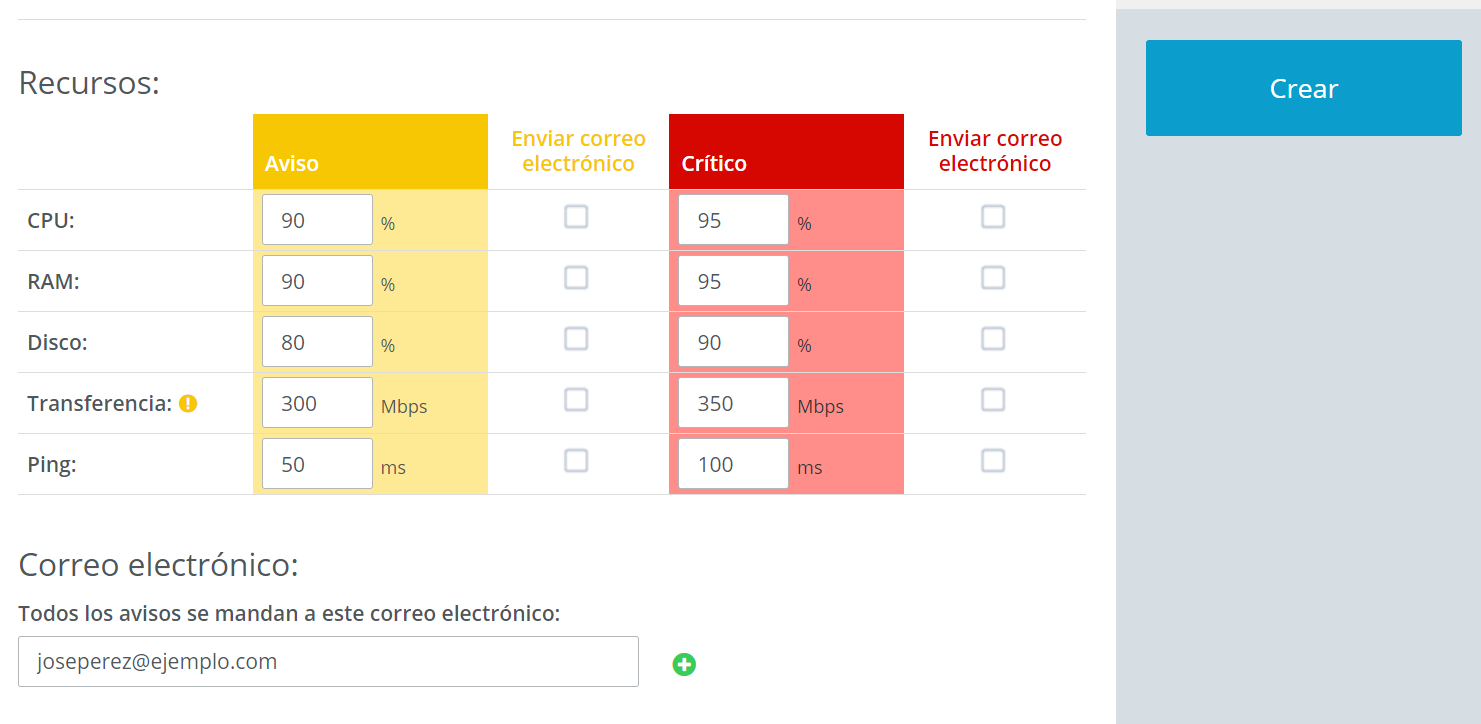Image resolution: width=1481 pixels, height=724 pixels.
Task: Click the Transferencia Crítico Mbps field
Action: pos(733,403)
